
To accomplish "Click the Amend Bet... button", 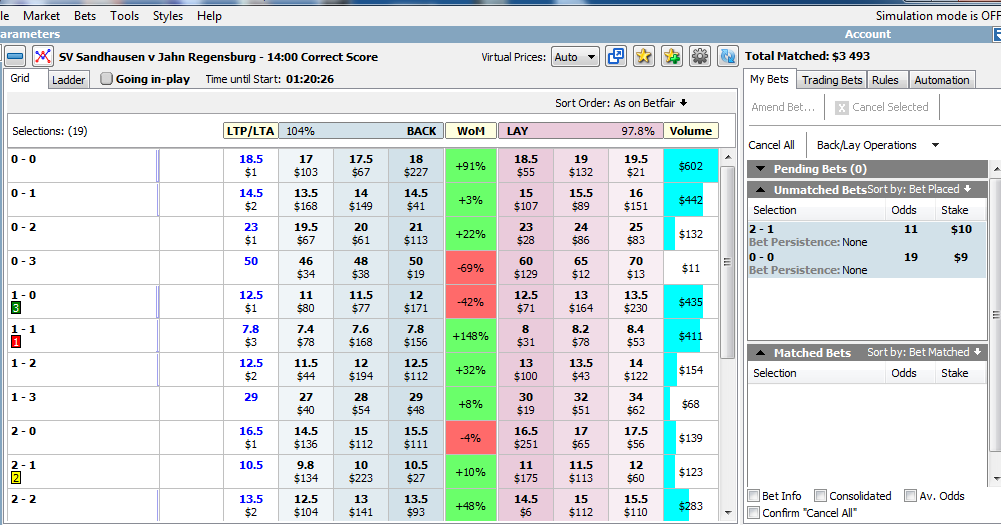I will coord(783,107).
